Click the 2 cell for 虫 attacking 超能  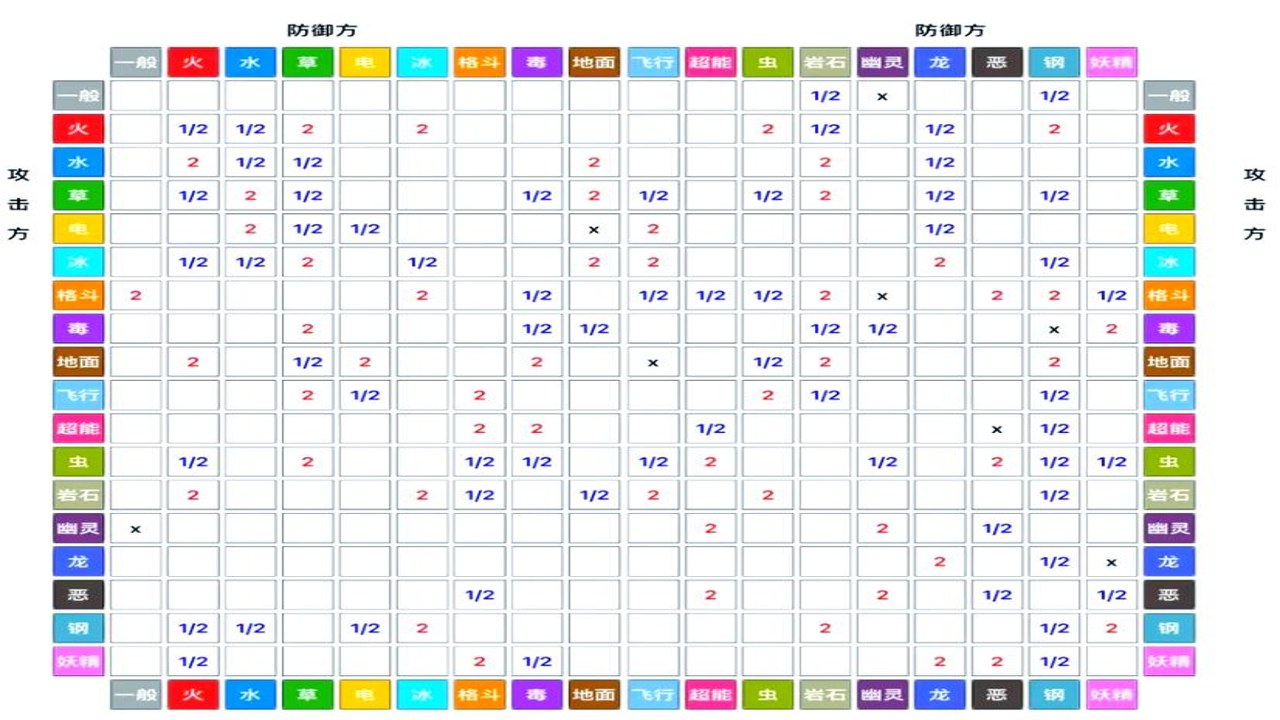coord(711,462)
